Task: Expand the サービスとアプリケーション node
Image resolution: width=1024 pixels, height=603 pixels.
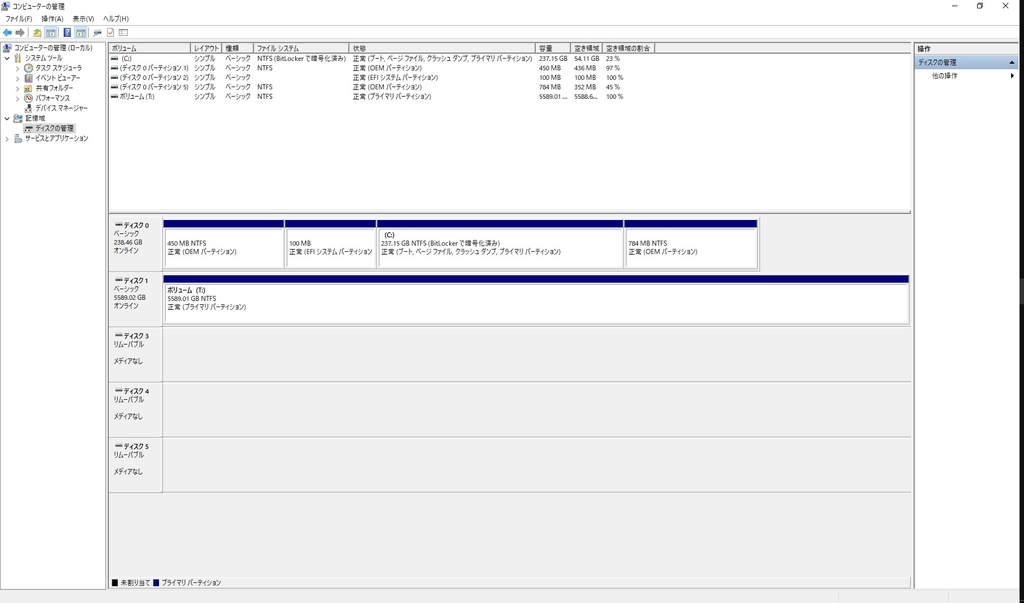Action: click(x=7, y=139)
